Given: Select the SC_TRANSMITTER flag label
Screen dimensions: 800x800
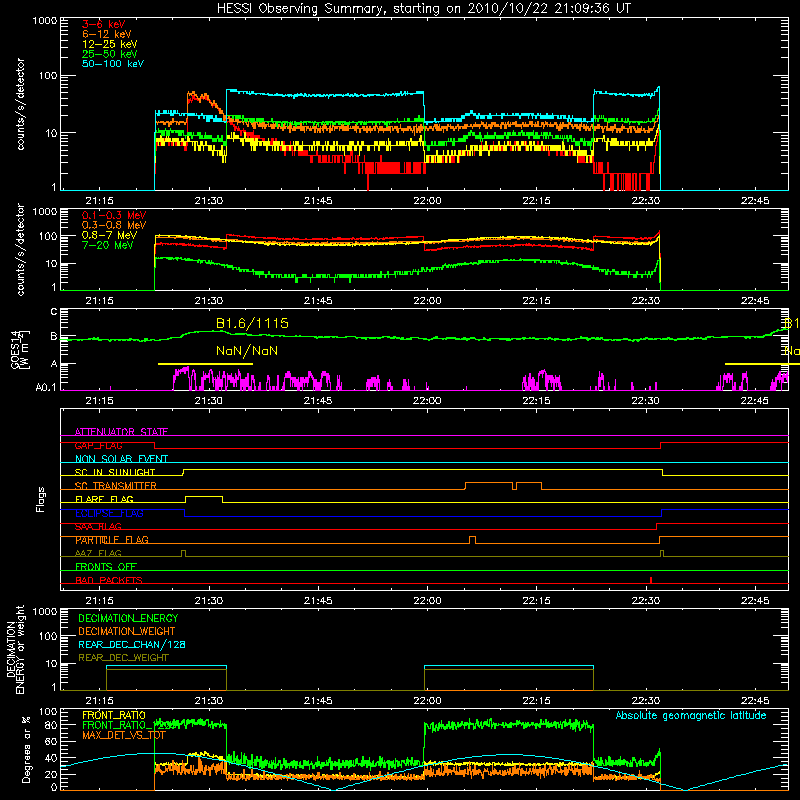Looking at the screenshot, I should 116,486.
